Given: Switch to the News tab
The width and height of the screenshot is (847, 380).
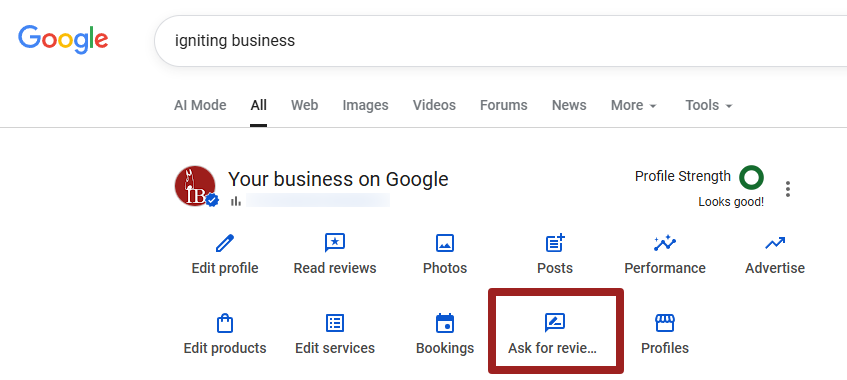Looking at the screenshot, I should click(x=569, y=105).
